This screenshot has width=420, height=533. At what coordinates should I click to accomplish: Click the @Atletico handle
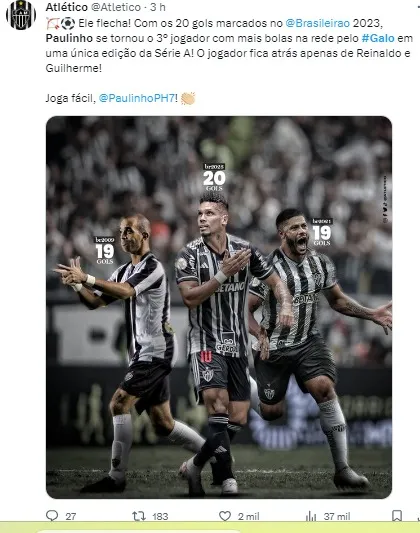[x=116, y=7]
